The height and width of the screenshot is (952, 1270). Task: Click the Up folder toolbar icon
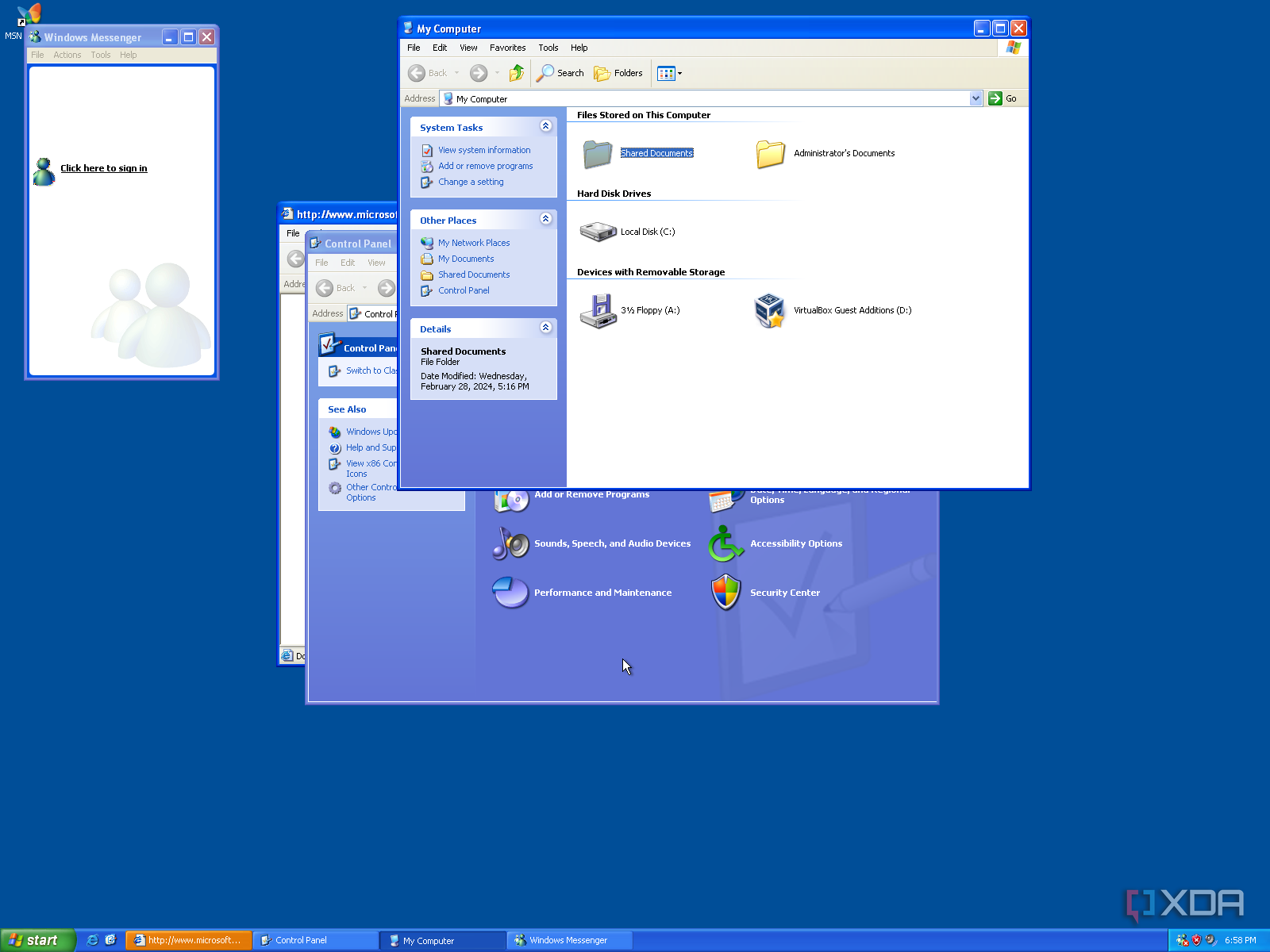click(x=516, y=73)
